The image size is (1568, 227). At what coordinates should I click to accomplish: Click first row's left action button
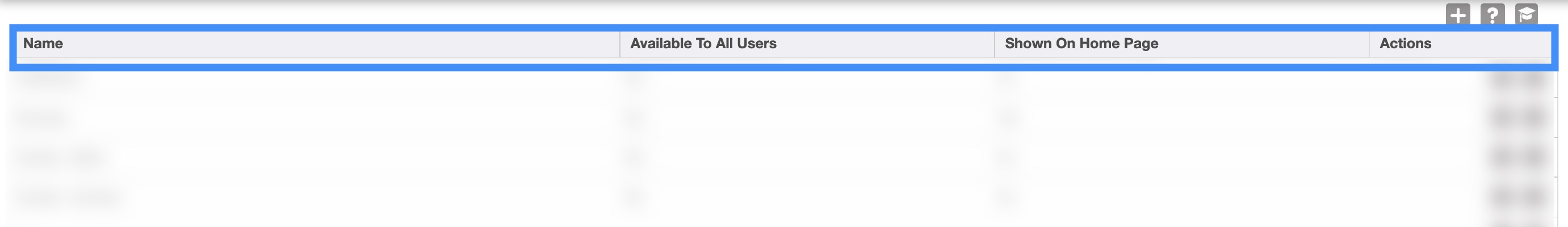1503,79
